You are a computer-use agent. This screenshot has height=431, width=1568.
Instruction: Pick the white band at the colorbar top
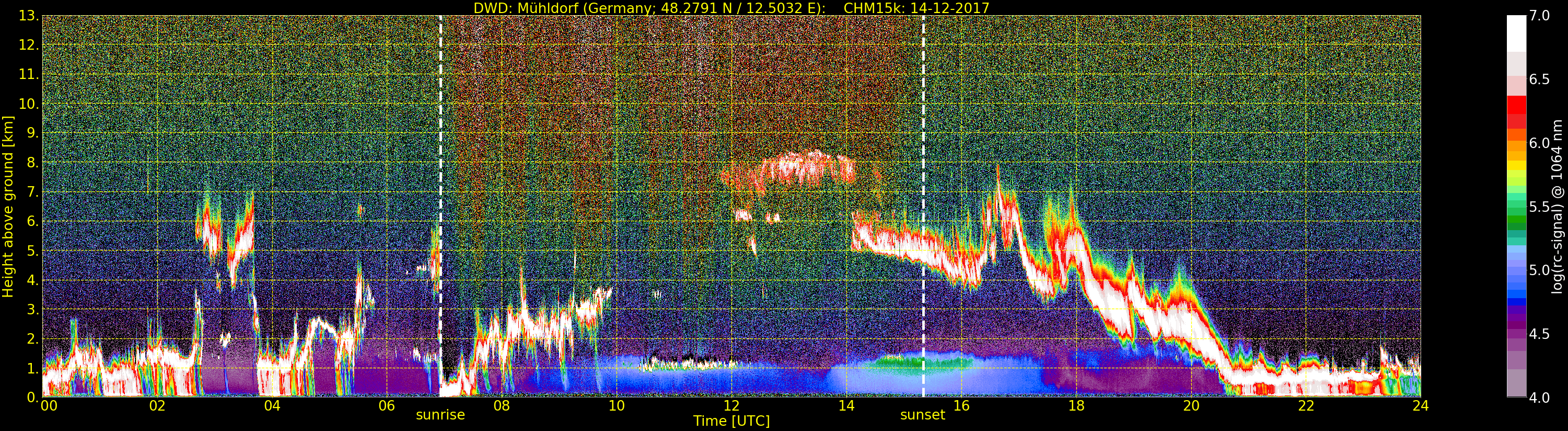coord(1516,33)
